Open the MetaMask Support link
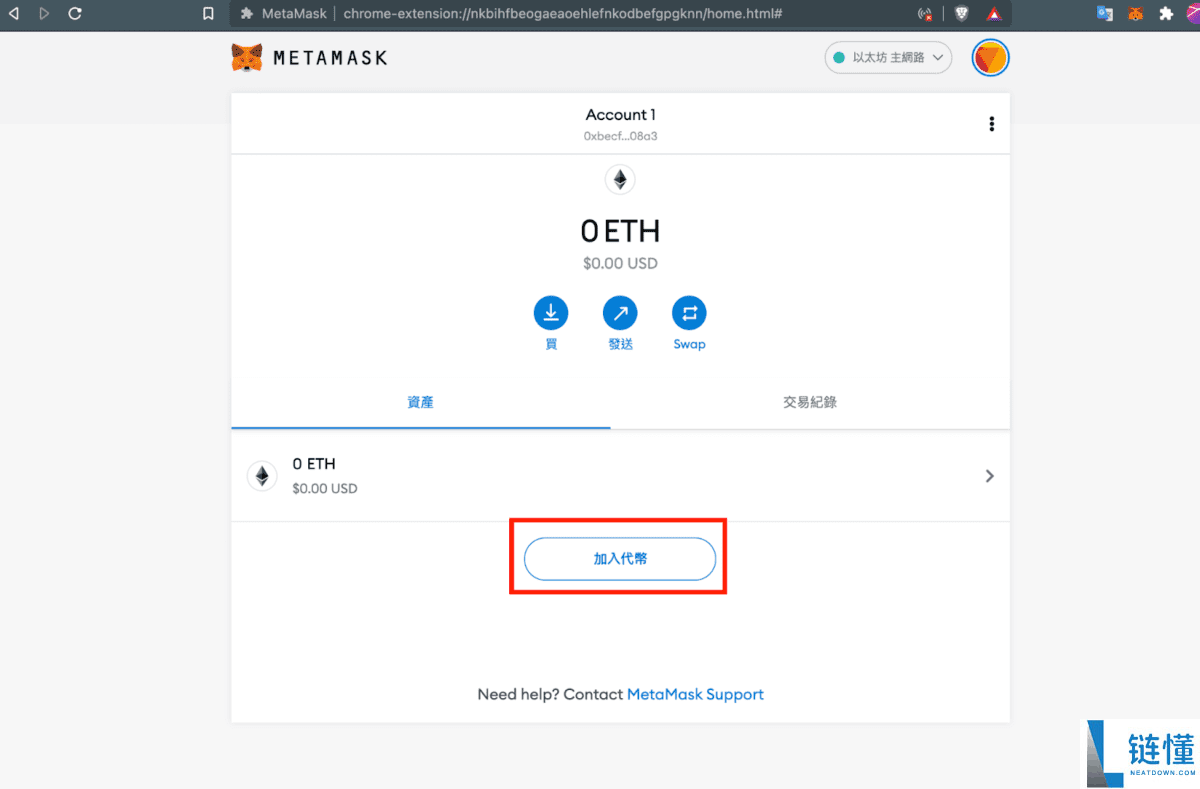 coord(695,693)
